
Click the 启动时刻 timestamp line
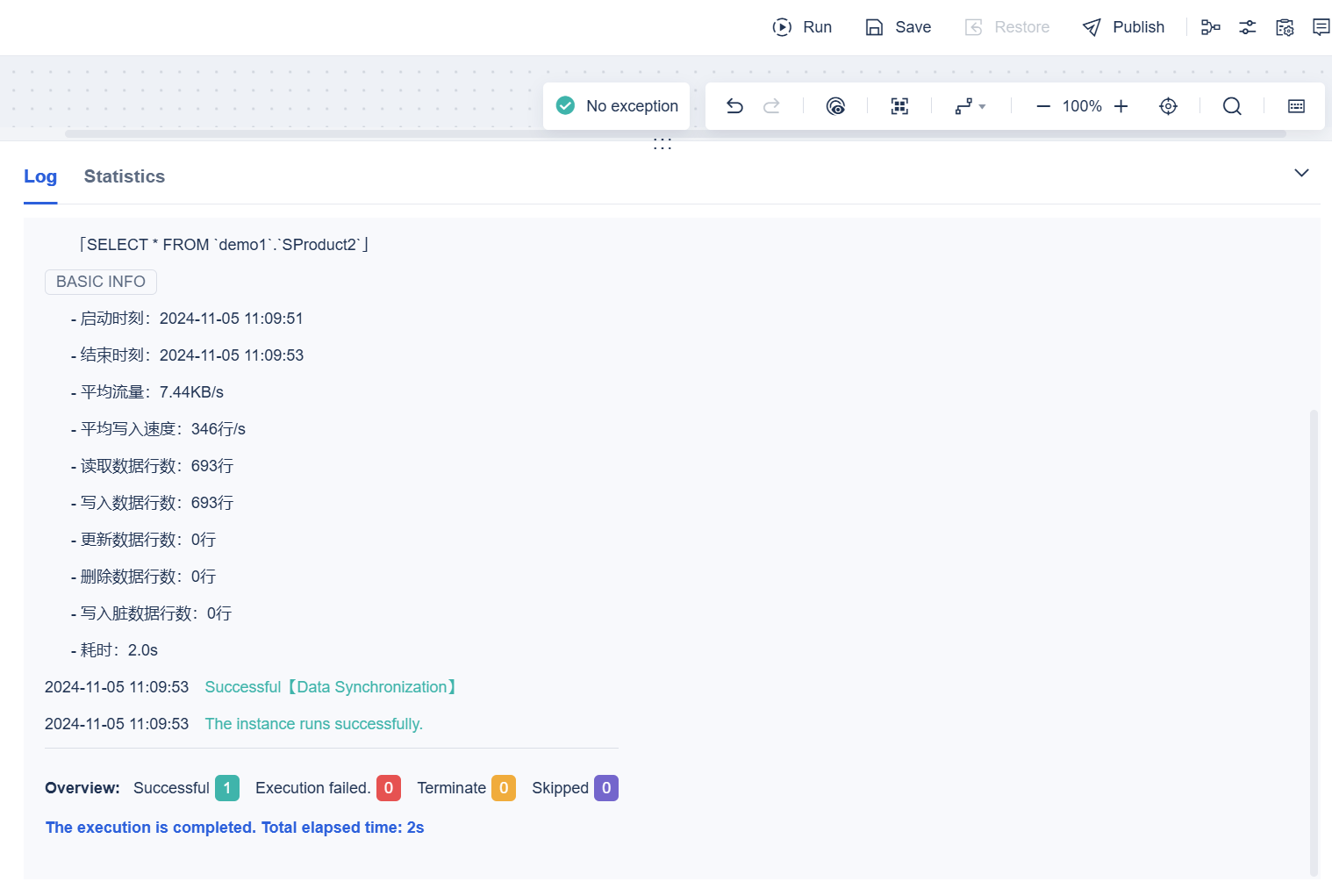(x=187, y=319)
